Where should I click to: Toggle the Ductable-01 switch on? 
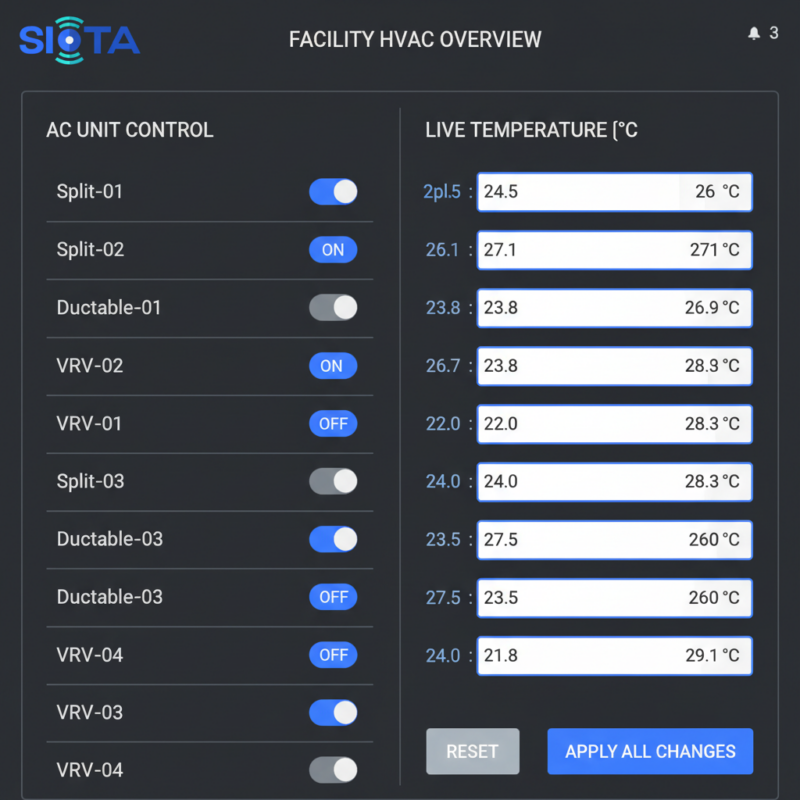pos(333,307)
